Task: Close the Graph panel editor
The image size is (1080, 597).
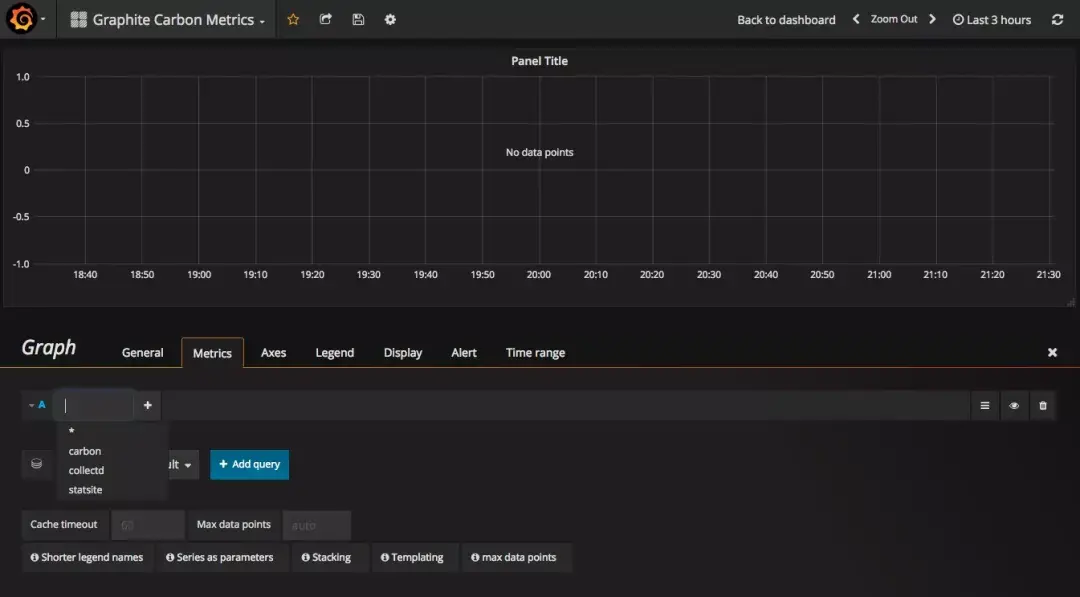Action: [1052, 353]
